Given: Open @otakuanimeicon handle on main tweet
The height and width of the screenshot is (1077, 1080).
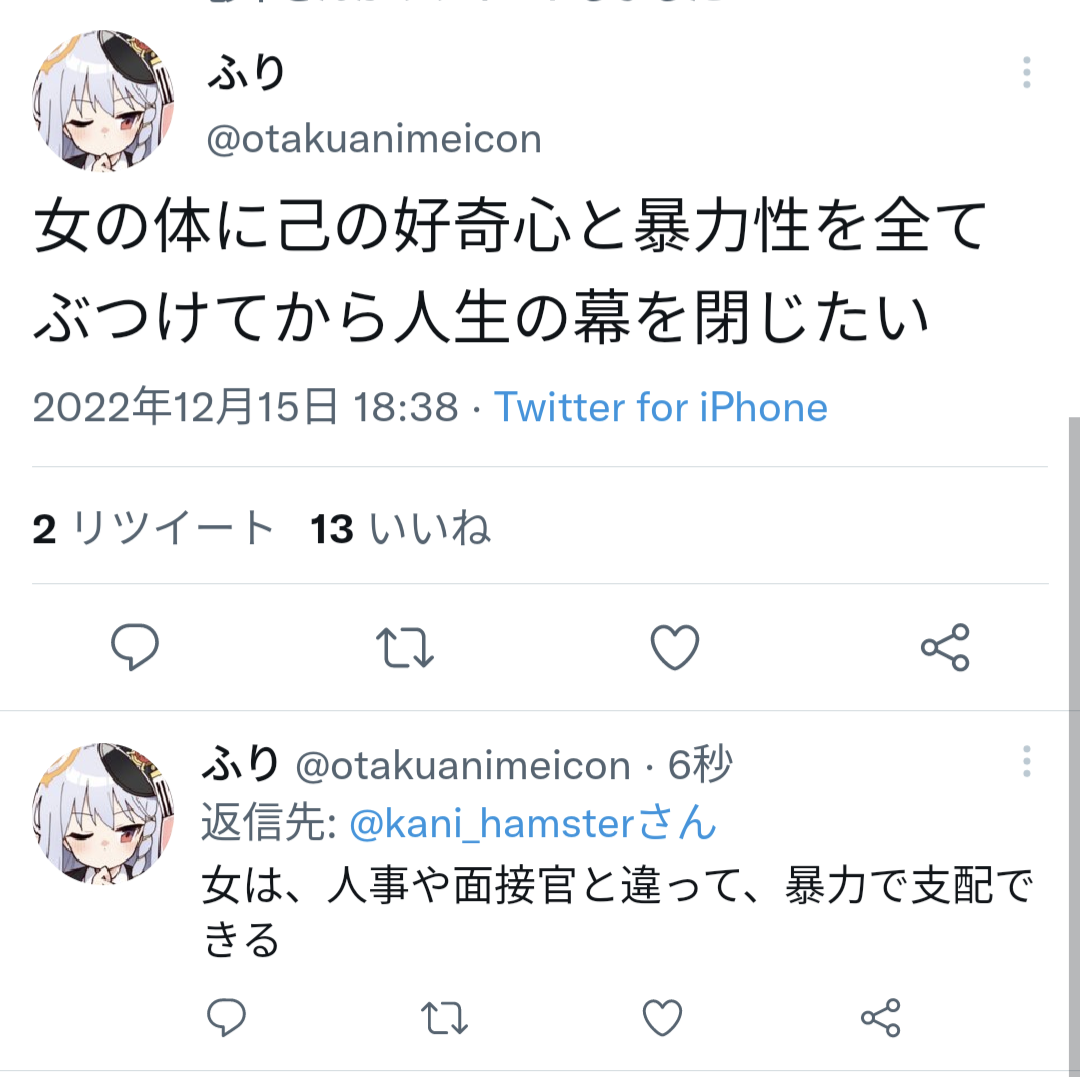Looking at the screenshot, I should click(374, 139).
